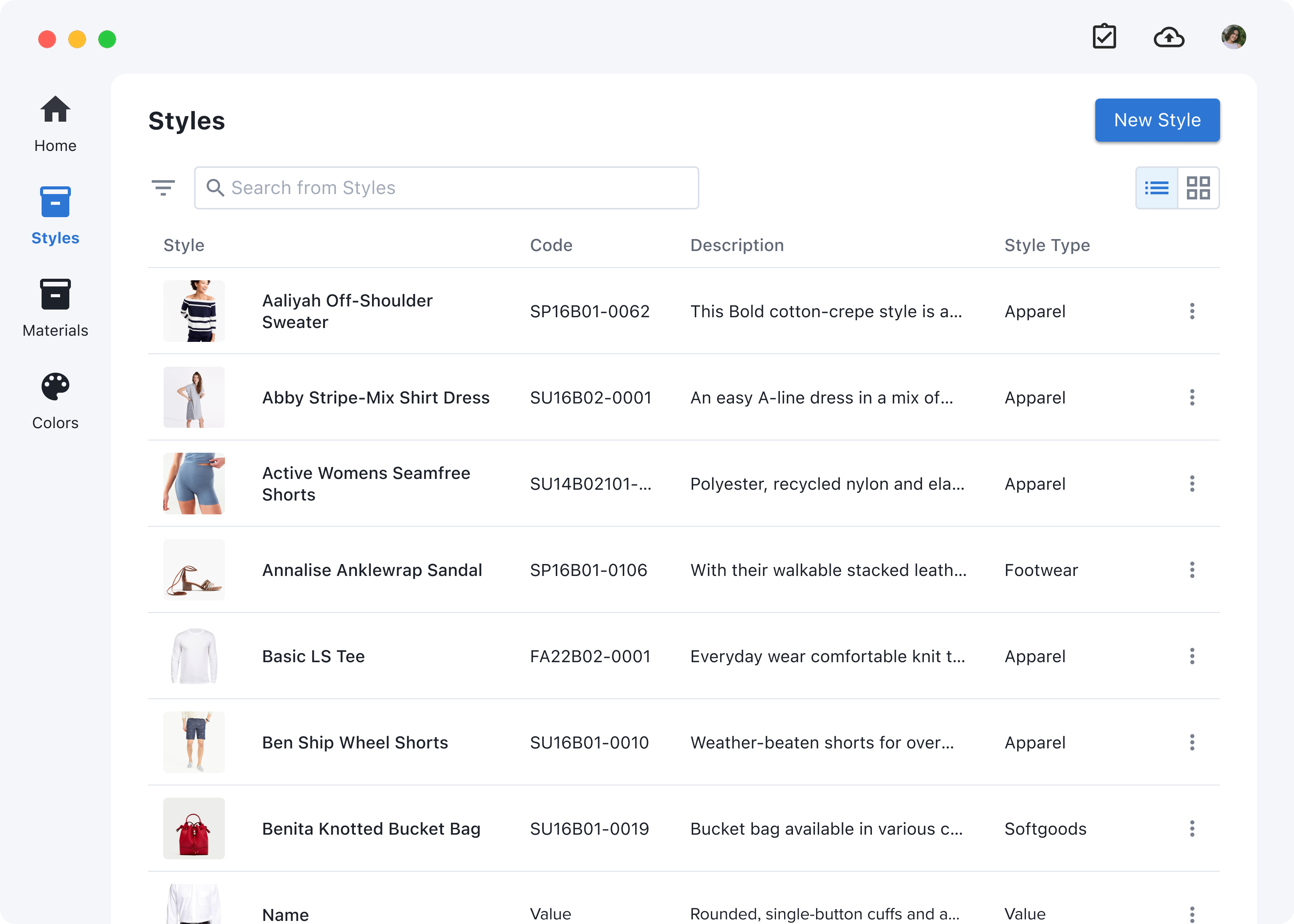The height and width of the screenshot is (924, 1294).
Task: Click the Ben Ship Wheel Shorts thumbnail
Action: coord(194,742)
